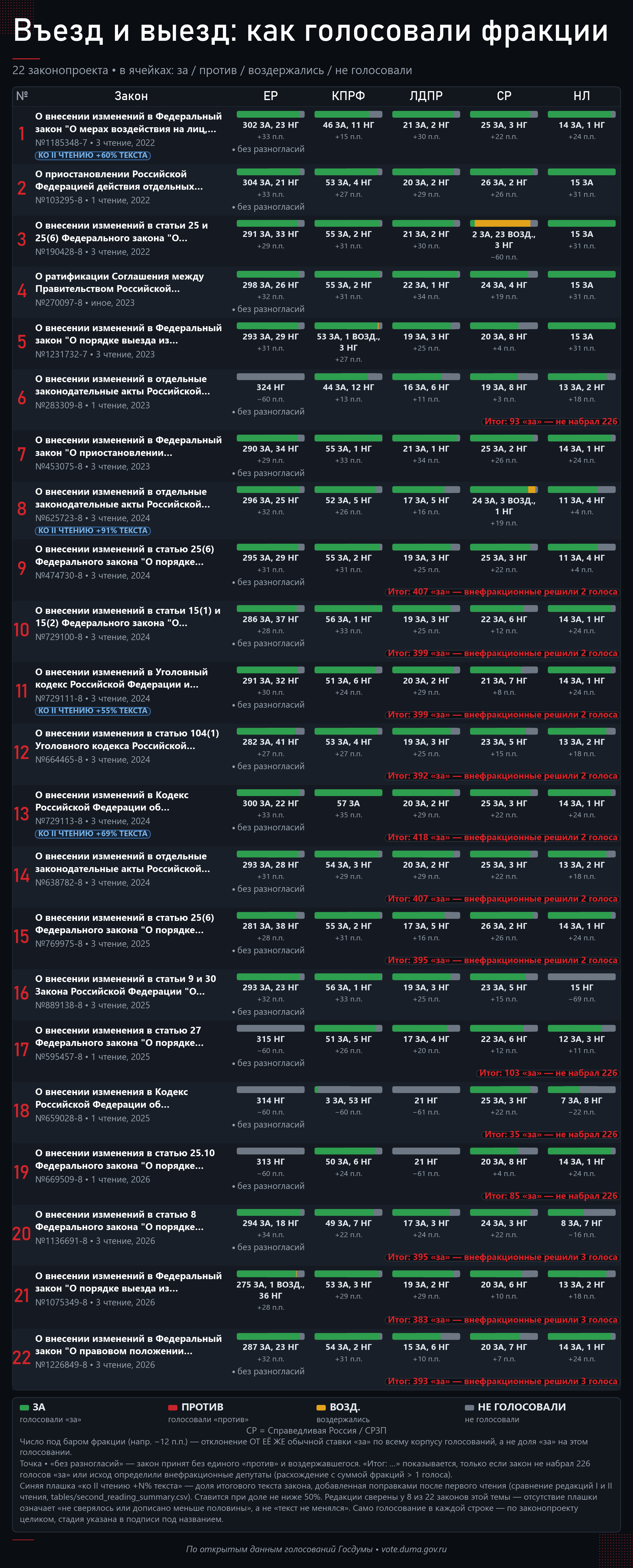Image resolution: width=633 pixels, height=1568 pixels.
Task: Click the green ЗА legend swatch
Action: tap(24, 1408)
